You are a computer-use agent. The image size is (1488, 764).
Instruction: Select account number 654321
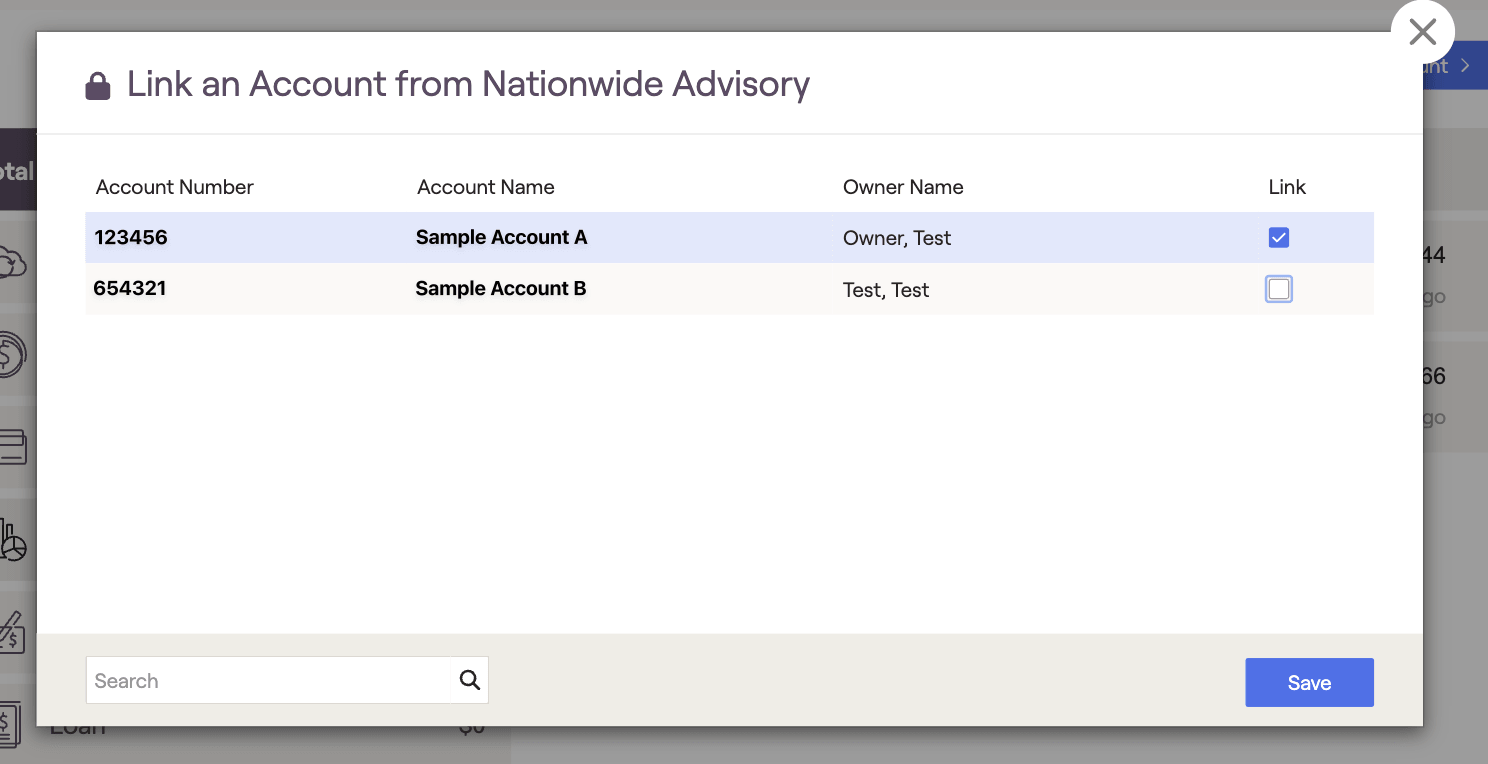tap(130, 288)
